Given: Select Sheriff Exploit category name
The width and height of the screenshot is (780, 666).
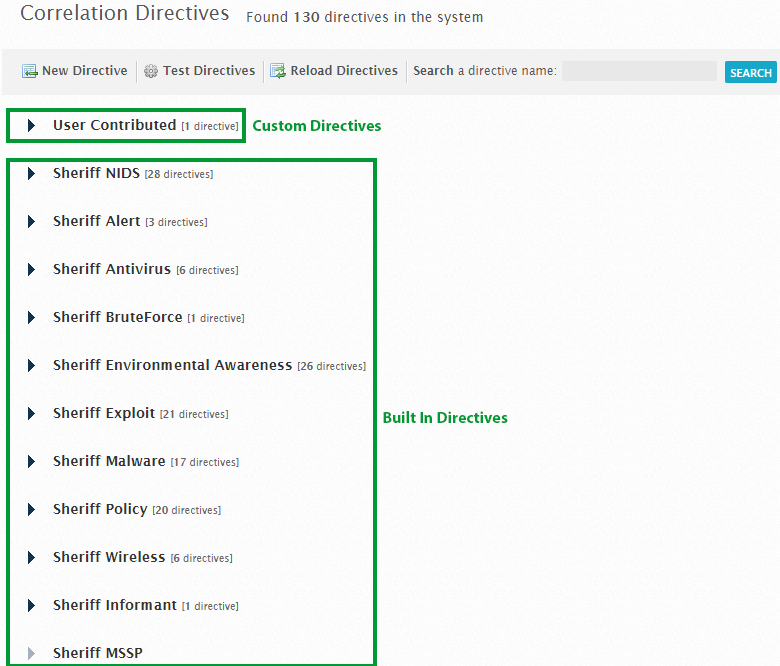Looking at the screenshot, I should tap(104, 413).
